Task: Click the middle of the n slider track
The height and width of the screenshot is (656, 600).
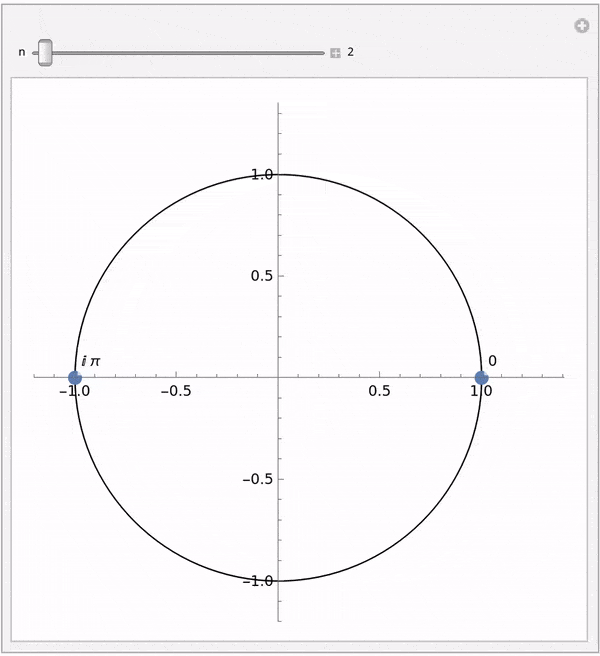Action: click(180, 52)
